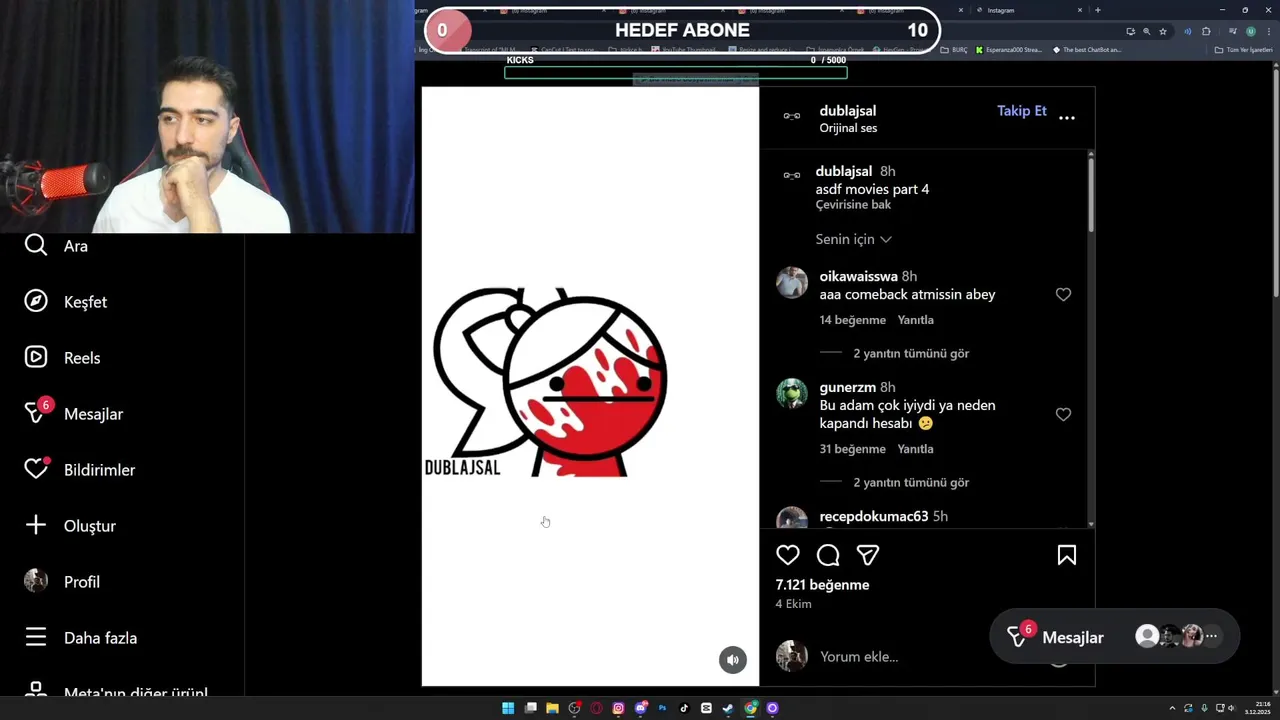Open Opera from taskbar
Viewport: 1280px width, 720px height.
[x=596, y=708]
